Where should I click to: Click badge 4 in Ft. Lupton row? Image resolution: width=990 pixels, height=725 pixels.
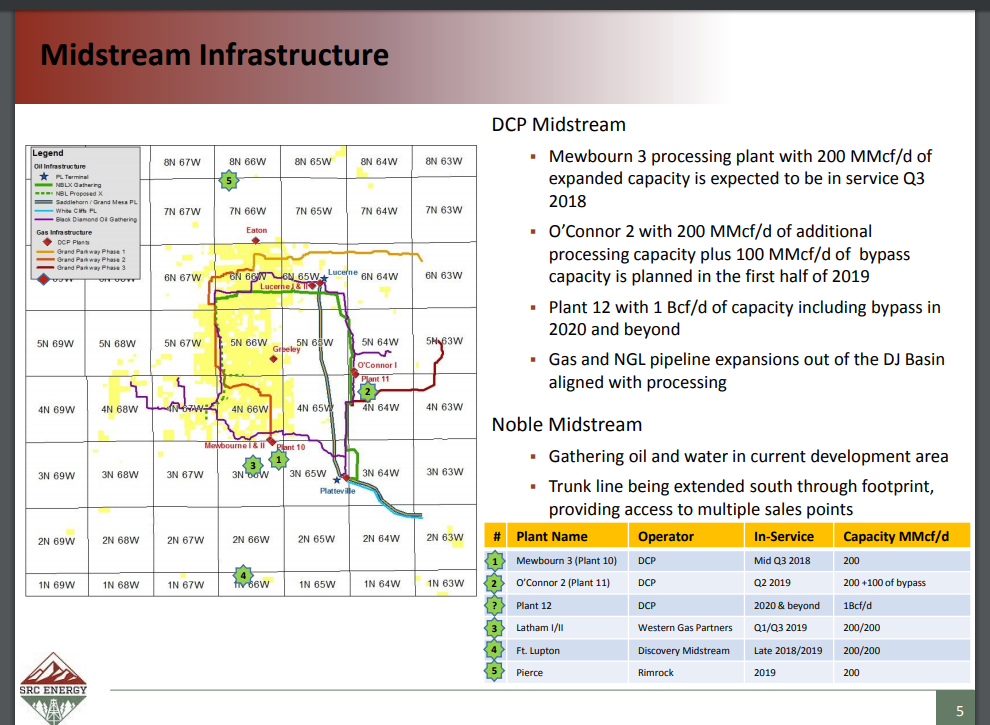(x=494, y=650)
